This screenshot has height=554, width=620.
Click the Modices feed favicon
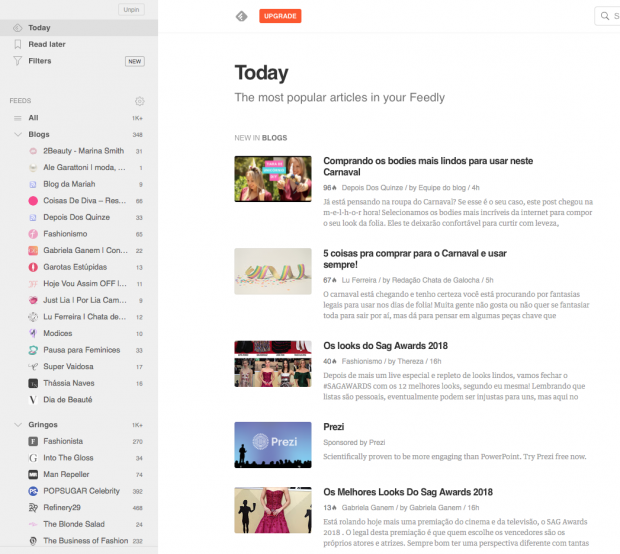(33, 334)
